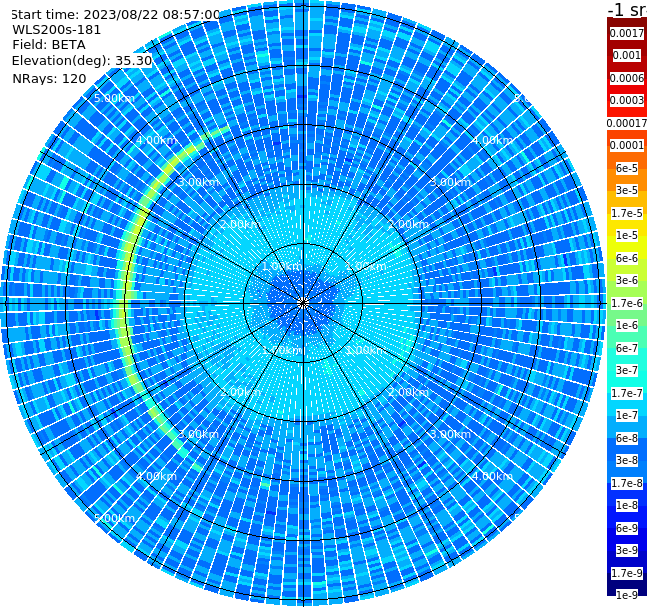Select the 1e-6 color scale label
Image resolution: width=647 pixels, height=607 pixels.
pyautogui.click(x=627, y=325)
